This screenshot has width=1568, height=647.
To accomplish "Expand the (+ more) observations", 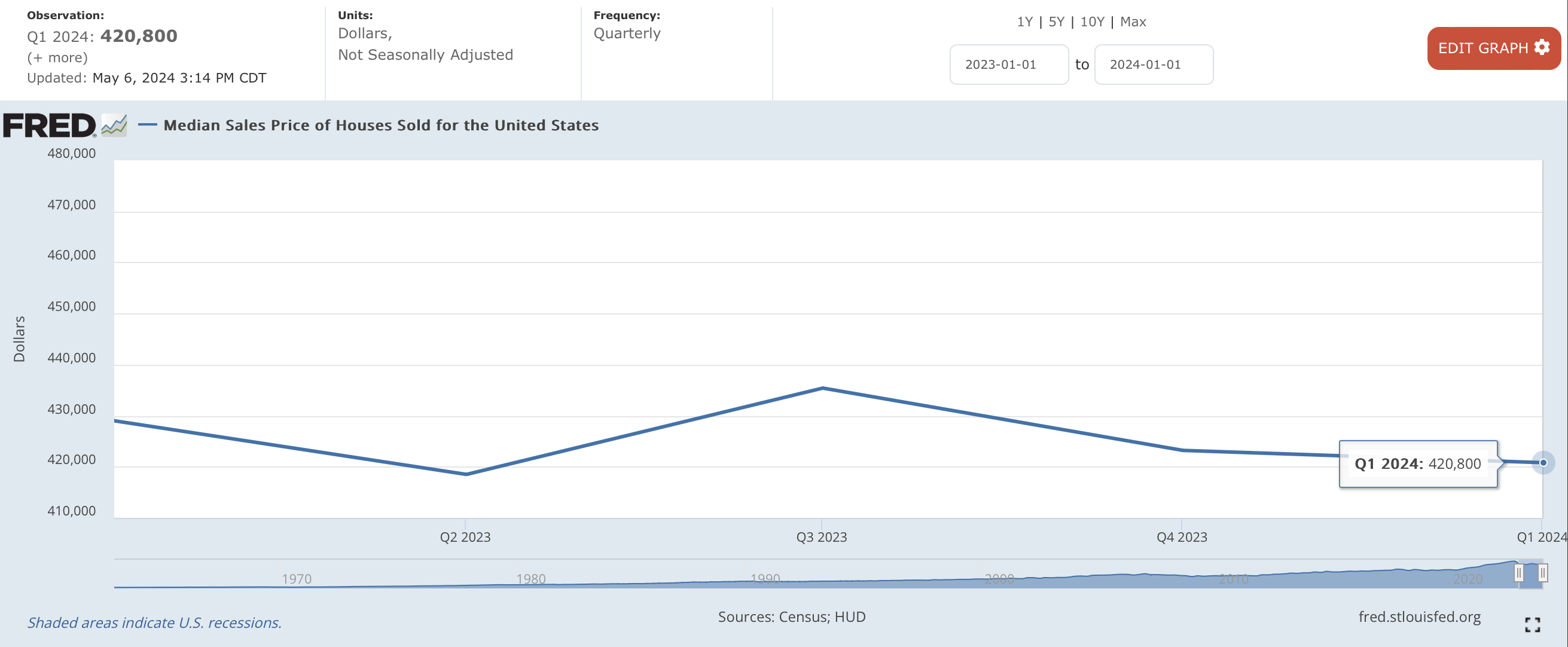I will (57, 58).
